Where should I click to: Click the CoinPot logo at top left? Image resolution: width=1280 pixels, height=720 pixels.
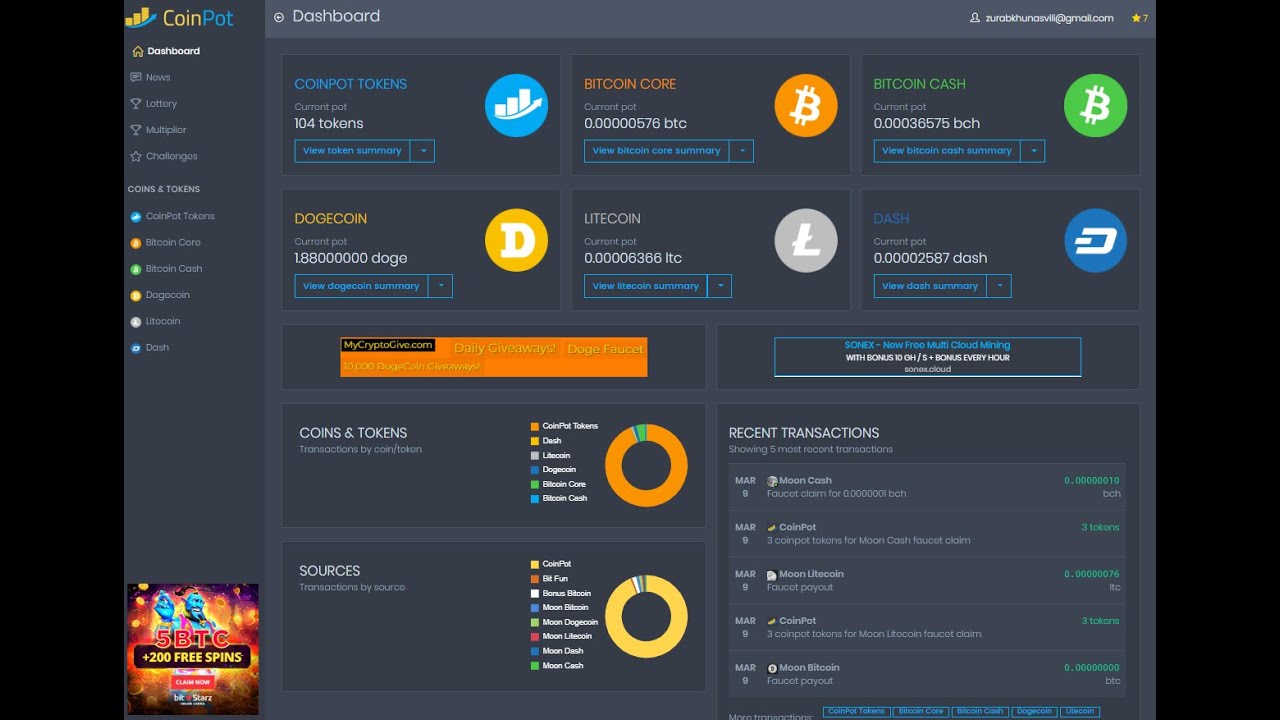(179, 17)
